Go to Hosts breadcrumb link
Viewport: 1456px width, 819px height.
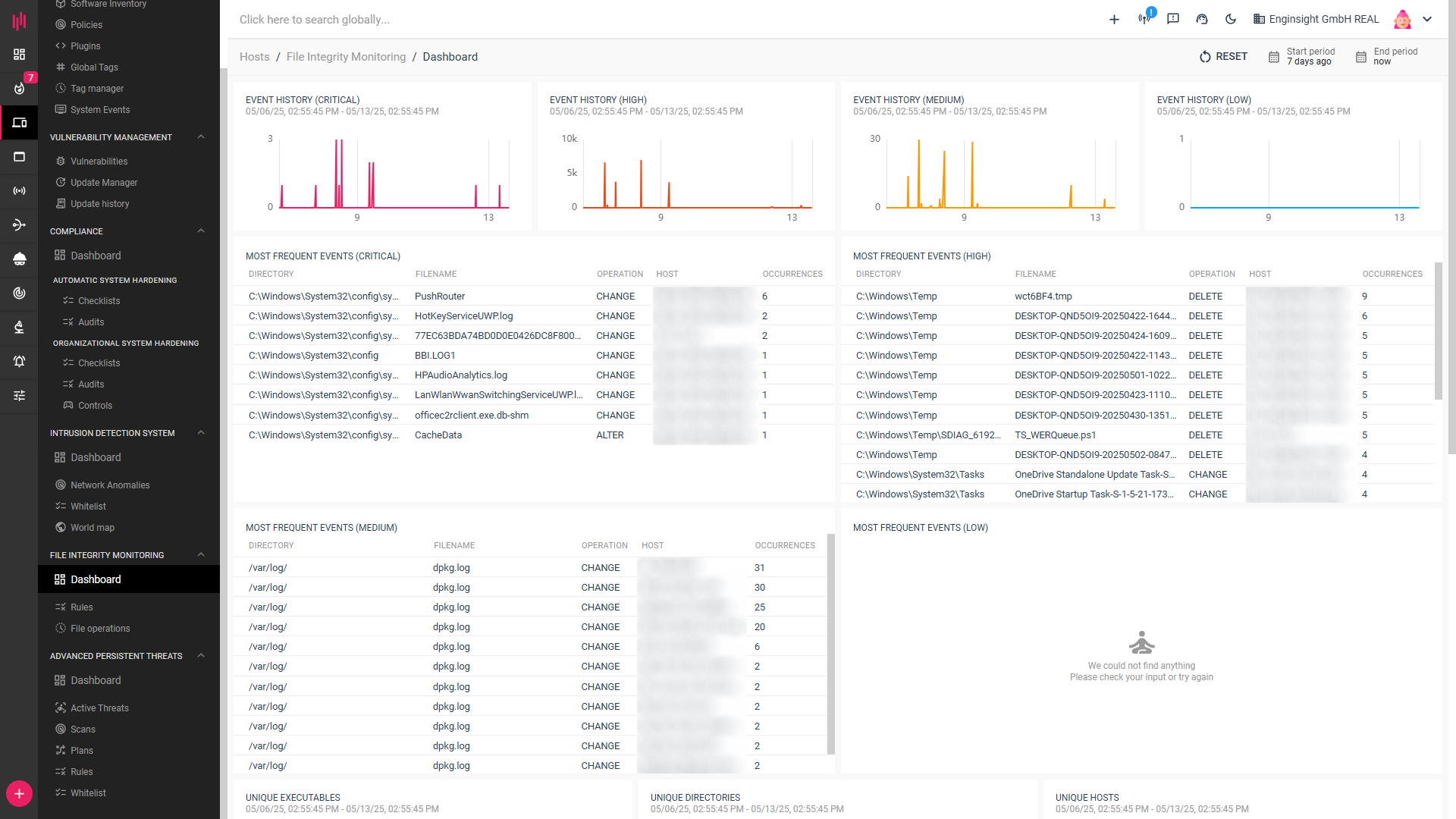tap(254, 57)
